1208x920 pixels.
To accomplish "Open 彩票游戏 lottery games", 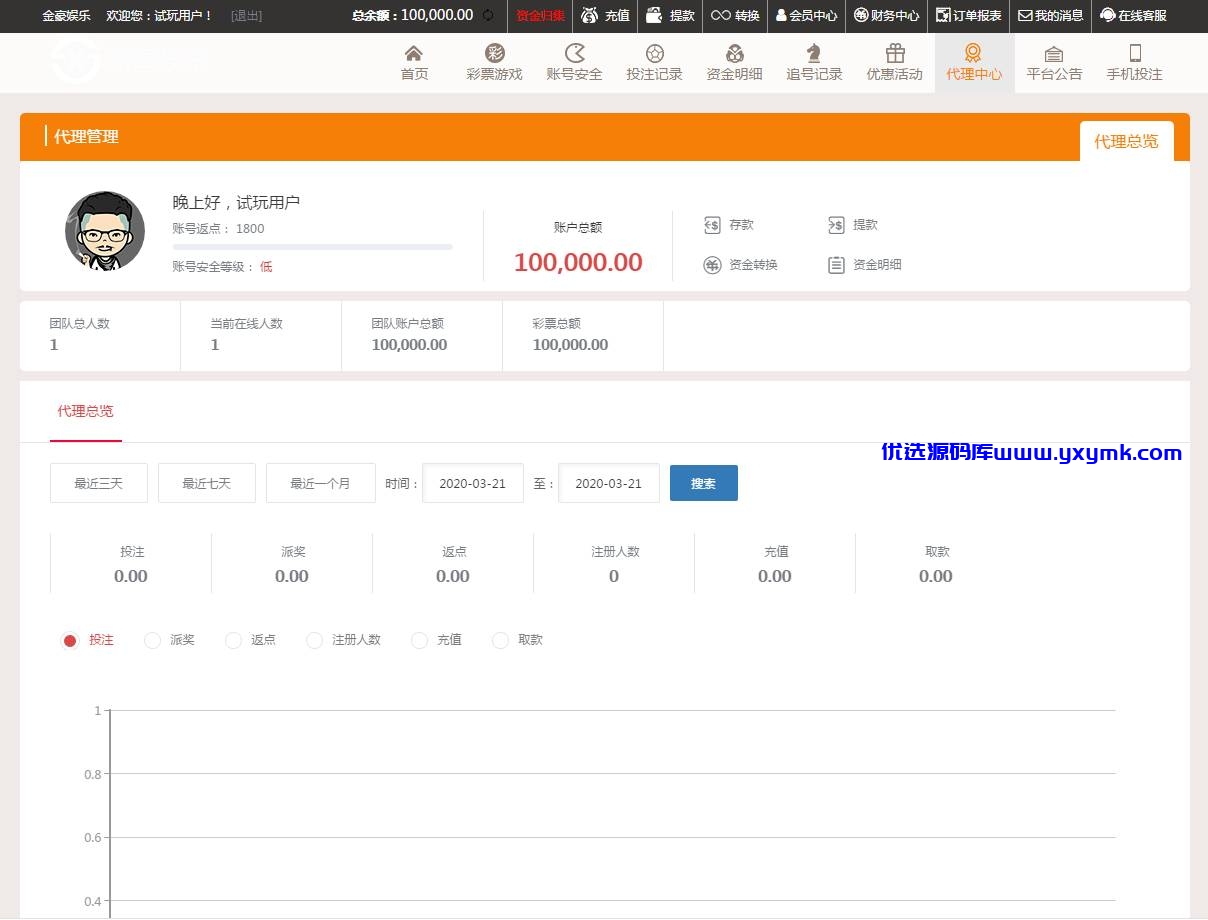I will 495,63.
